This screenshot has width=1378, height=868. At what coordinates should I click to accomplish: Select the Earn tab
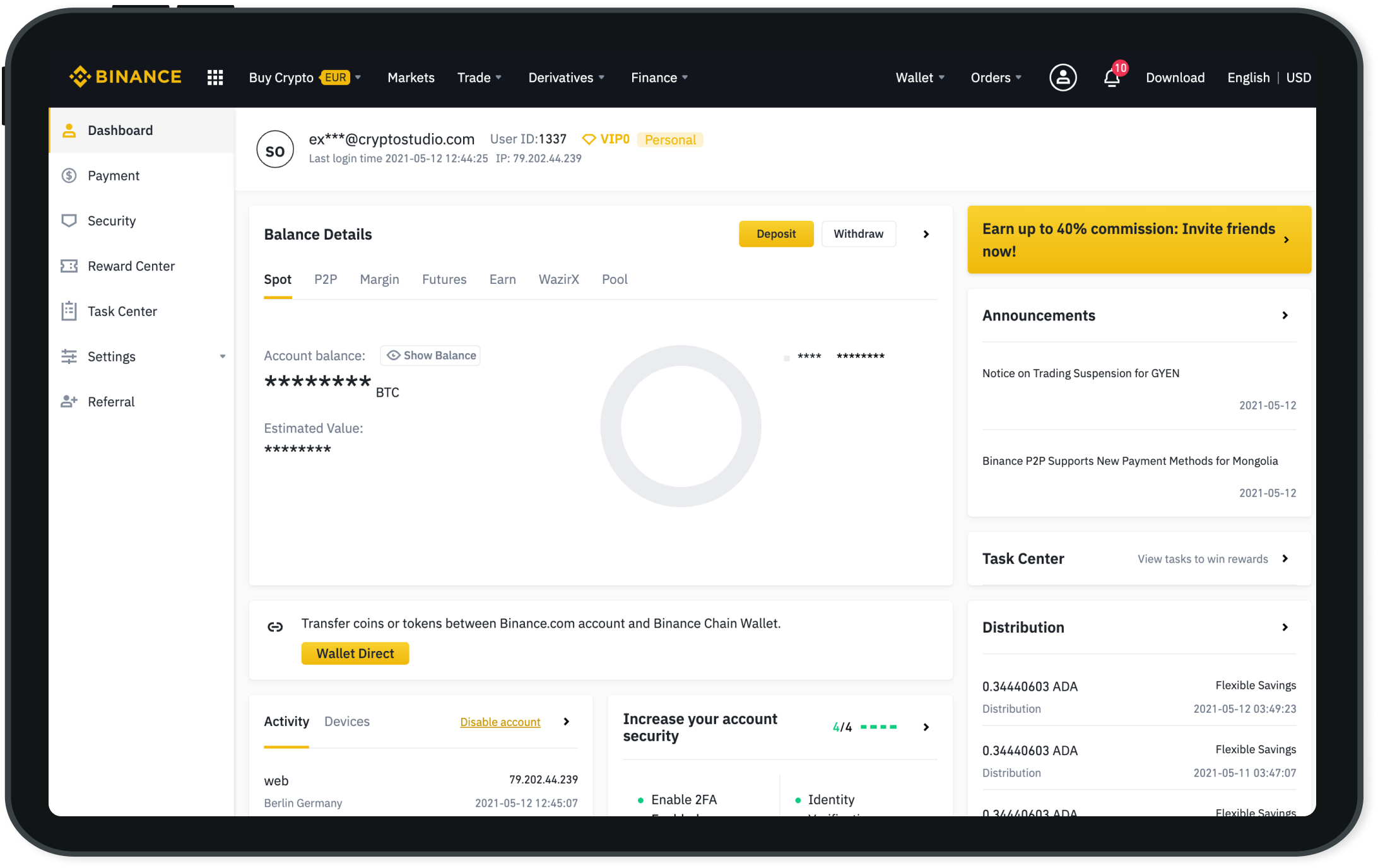[x=501, y=279]
